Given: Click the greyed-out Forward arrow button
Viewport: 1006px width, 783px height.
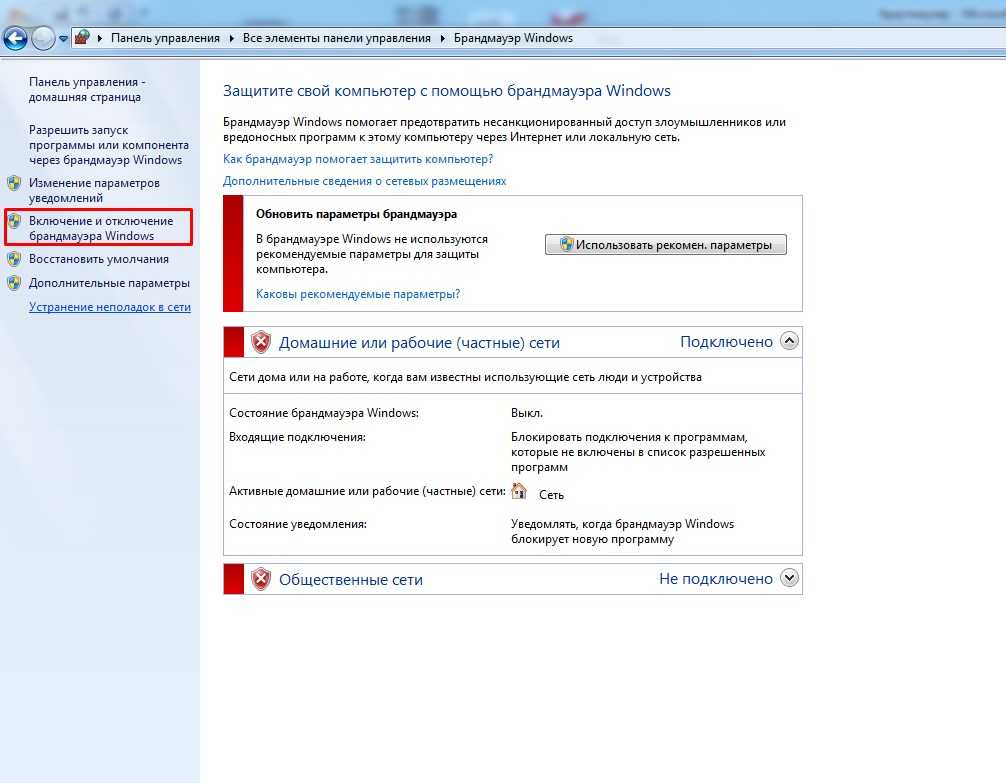Looking at the screenshot, I should click(43, 39).
